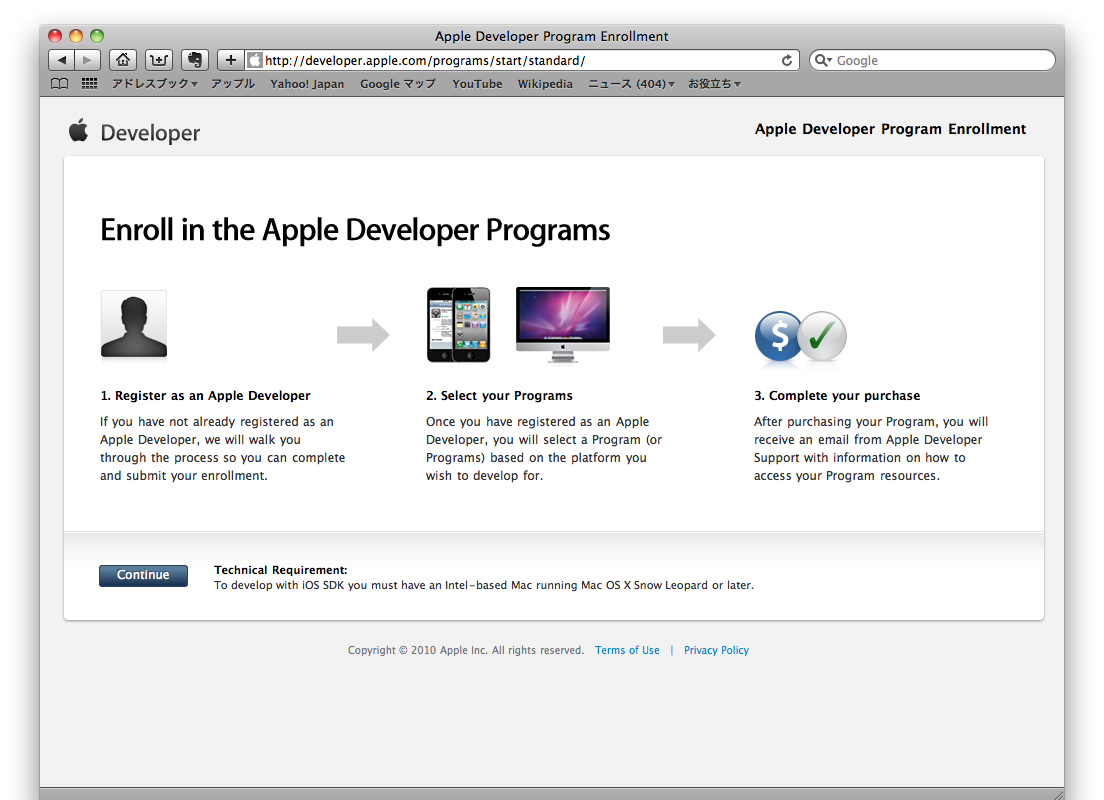Click the Evernote elephant toolbar icon
The width and height of the screenshot is (1104, 800).
195,60
